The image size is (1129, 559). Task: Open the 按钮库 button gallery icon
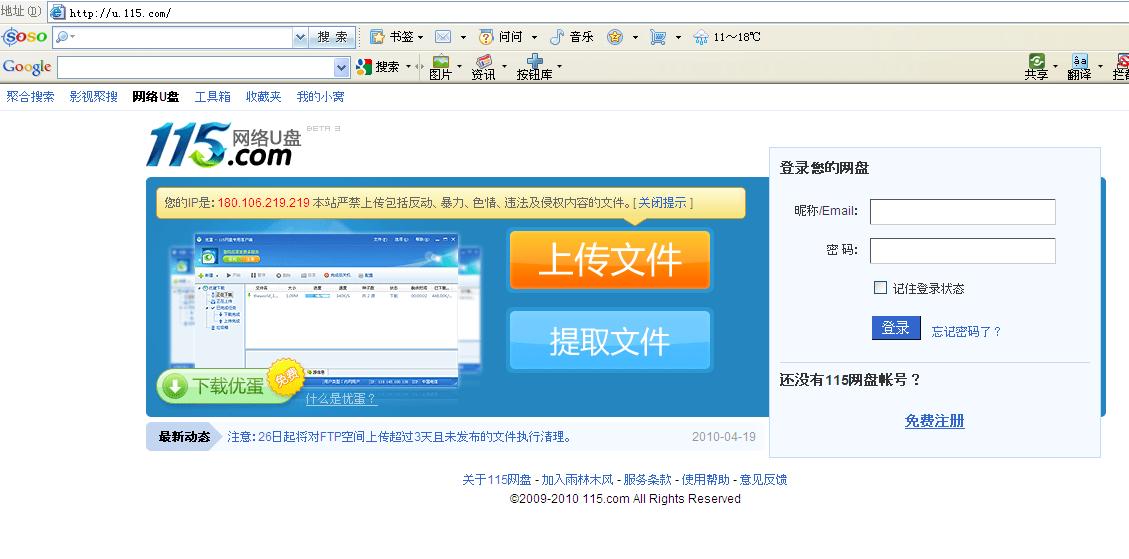(x=534, y=61)
